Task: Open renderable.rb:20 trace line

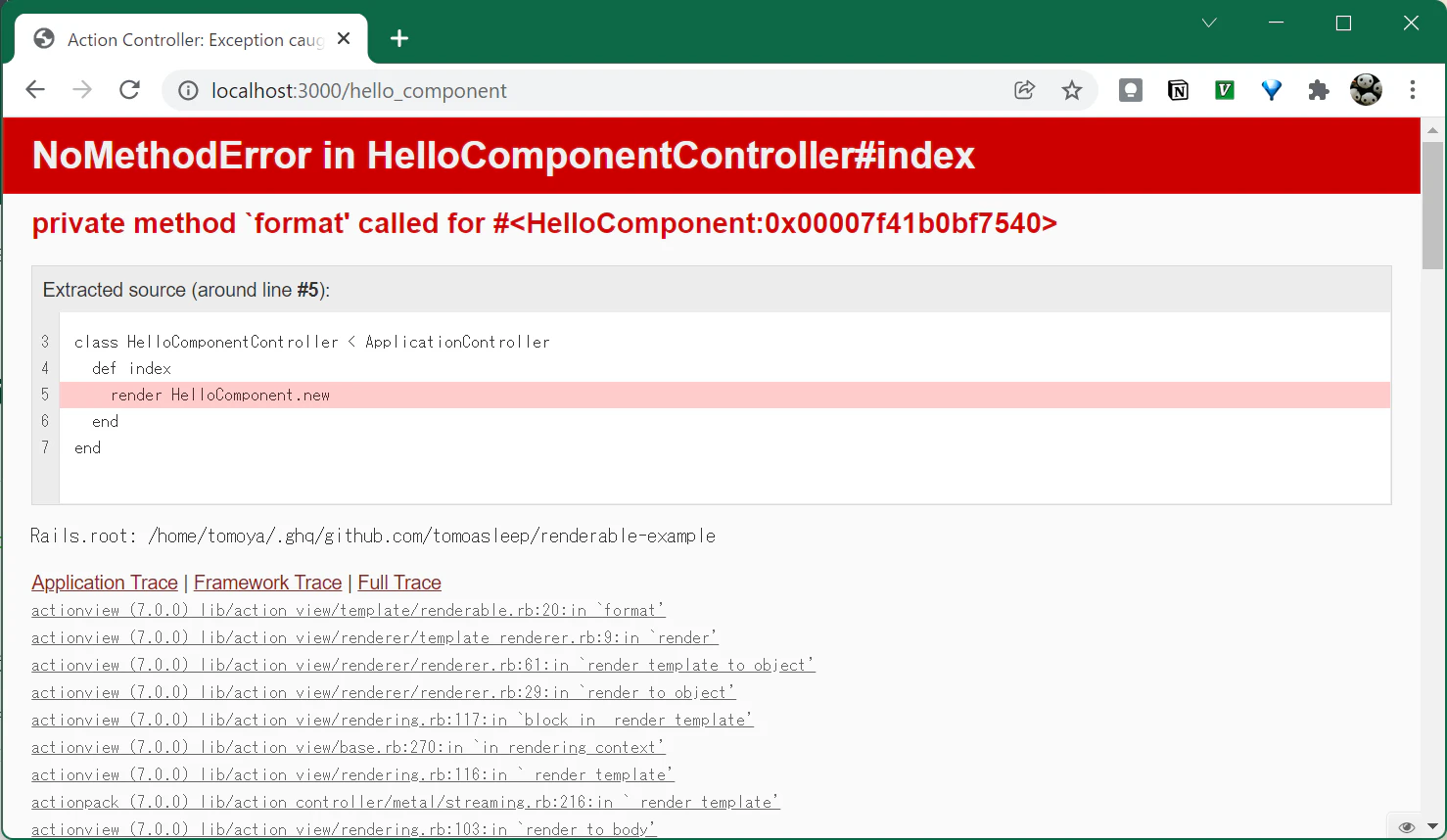Action: 348,610
